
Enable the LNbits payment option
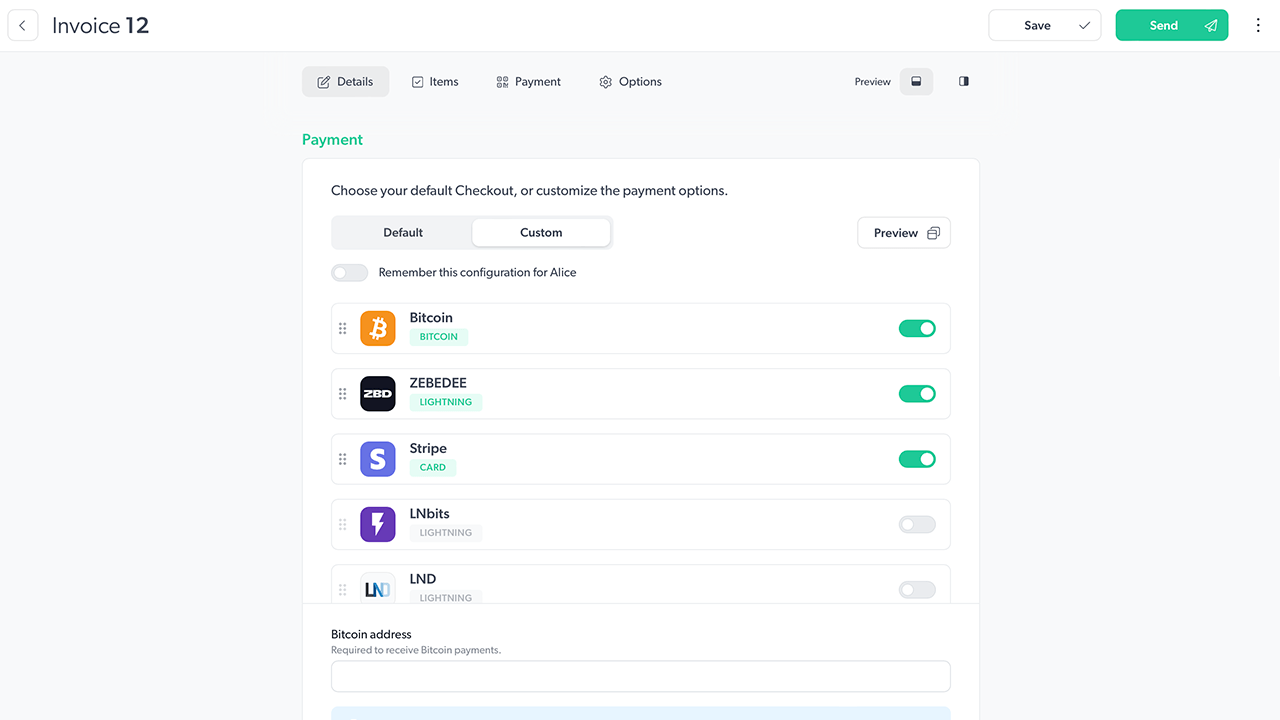[x=916, y=524]
